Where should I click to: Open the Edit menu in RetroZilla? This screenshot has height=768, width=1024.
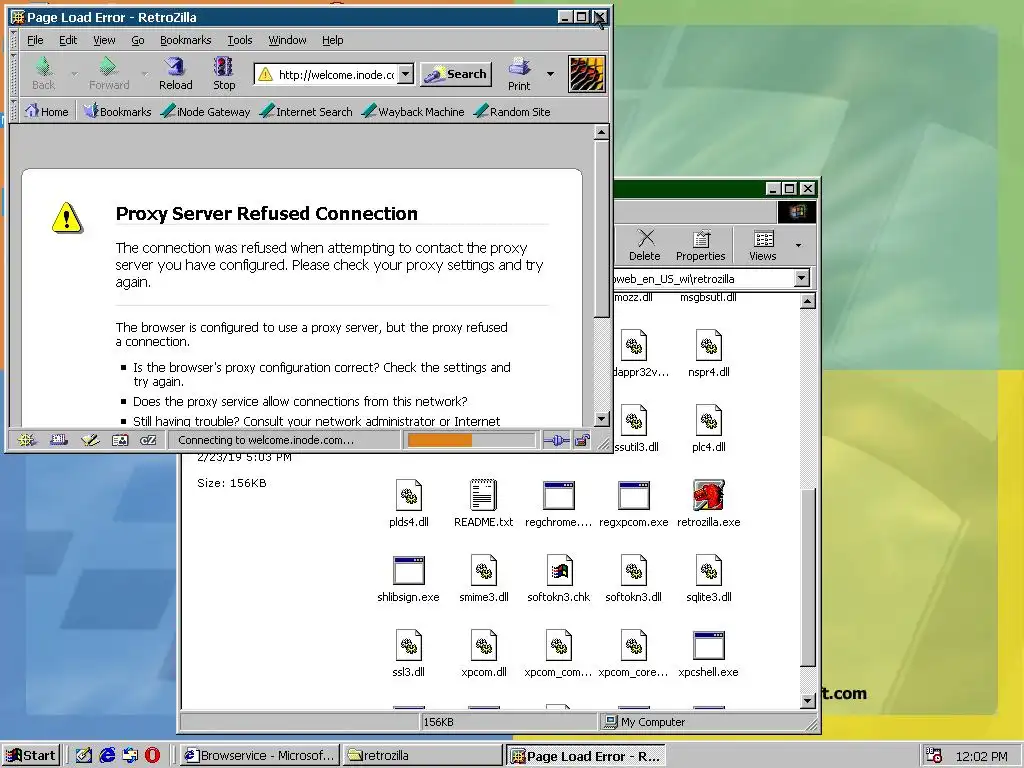68,40
